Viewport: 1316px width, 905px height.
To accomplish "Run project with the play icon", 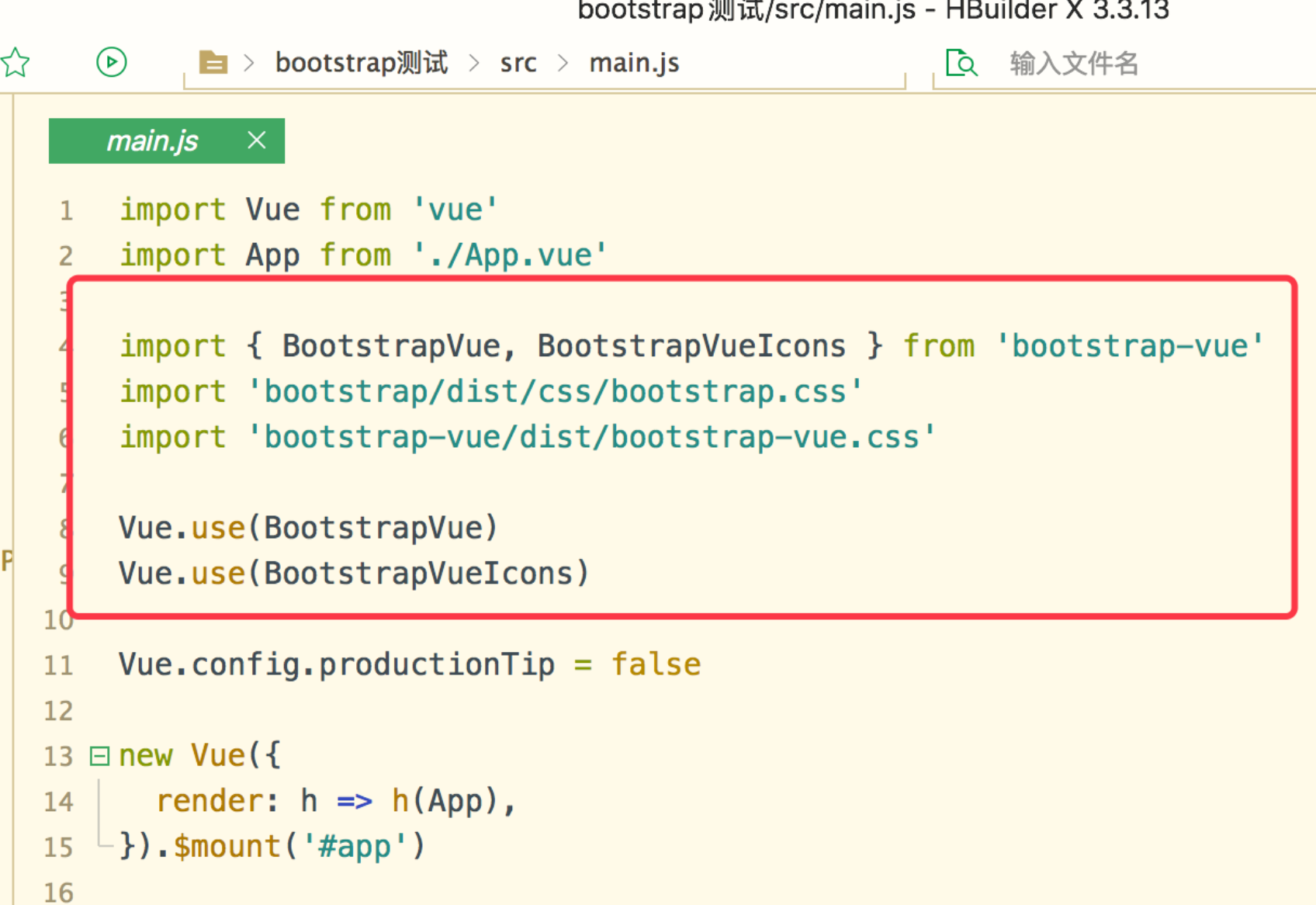I will tap(112, 62).
